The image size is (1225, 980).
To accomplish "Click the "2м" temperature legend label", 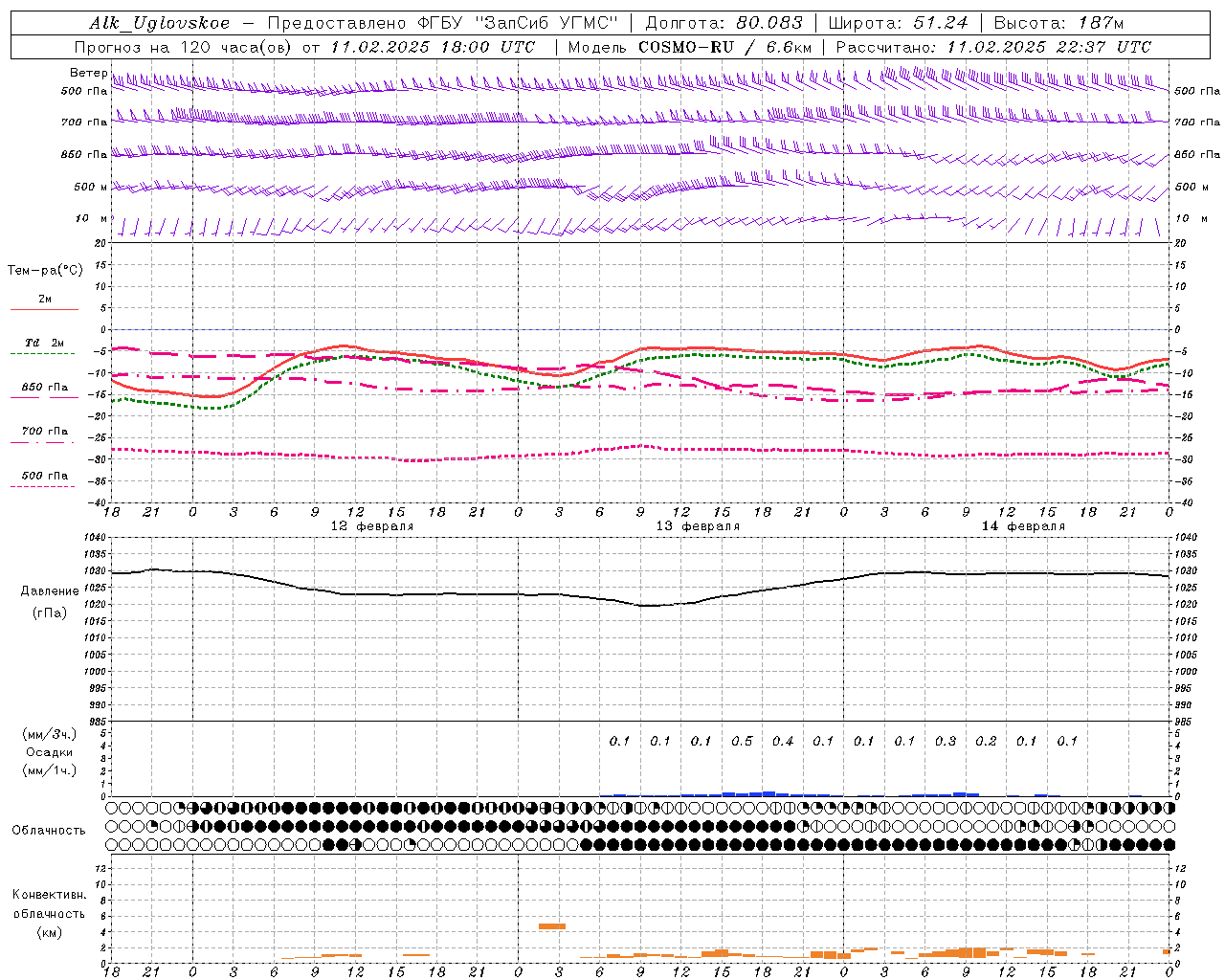I will (x=44, y=299).
